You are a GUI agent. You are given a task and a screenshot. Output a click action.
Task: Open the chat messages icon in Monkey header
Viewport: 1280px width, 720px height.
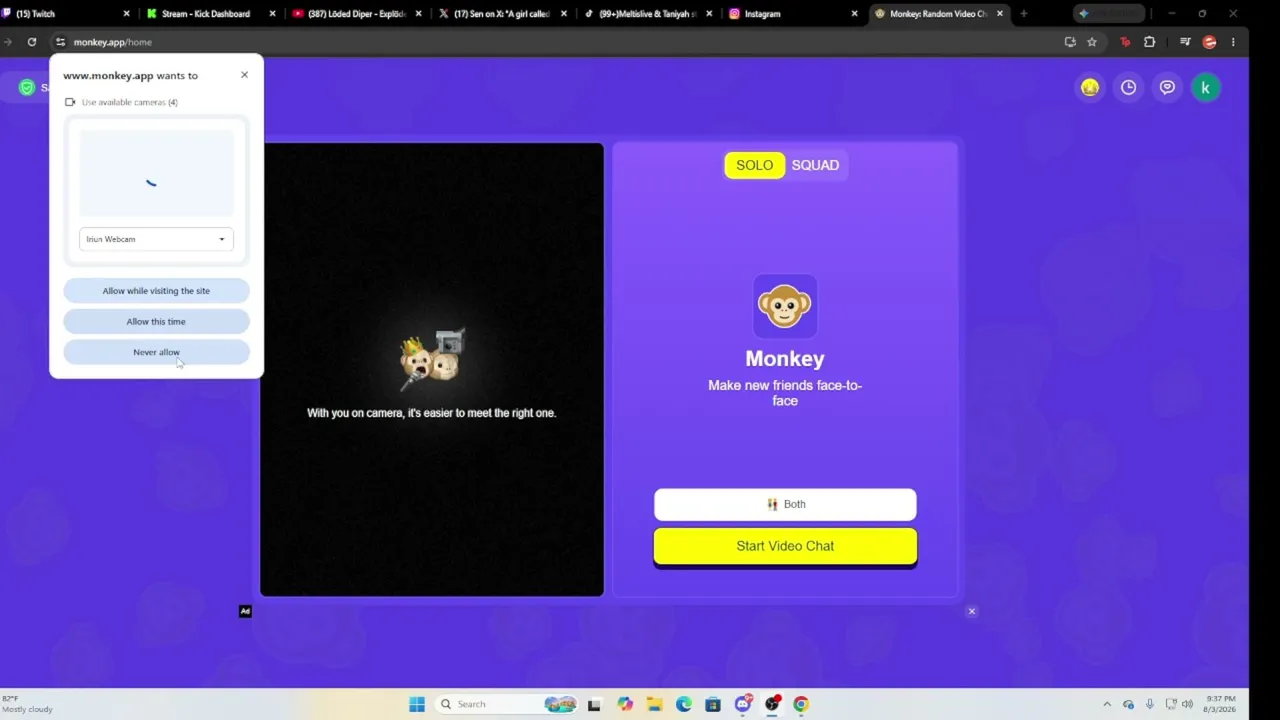point(1167,88)
